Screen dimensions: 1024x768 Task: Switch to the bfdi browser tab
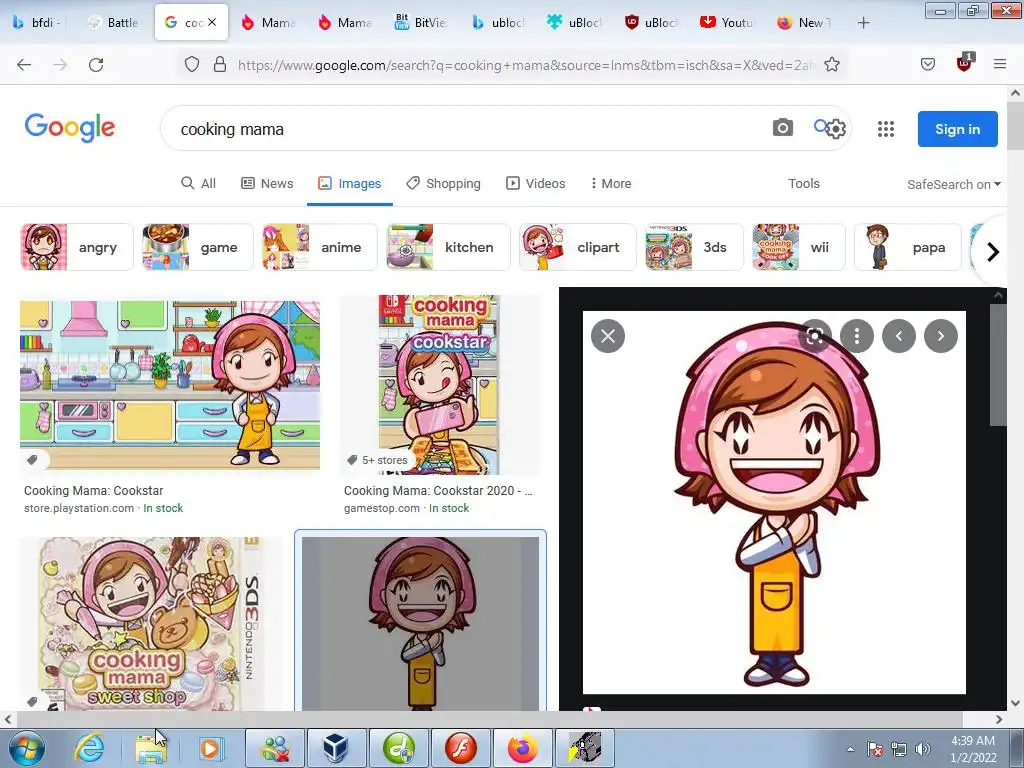(x=39, y=23)
